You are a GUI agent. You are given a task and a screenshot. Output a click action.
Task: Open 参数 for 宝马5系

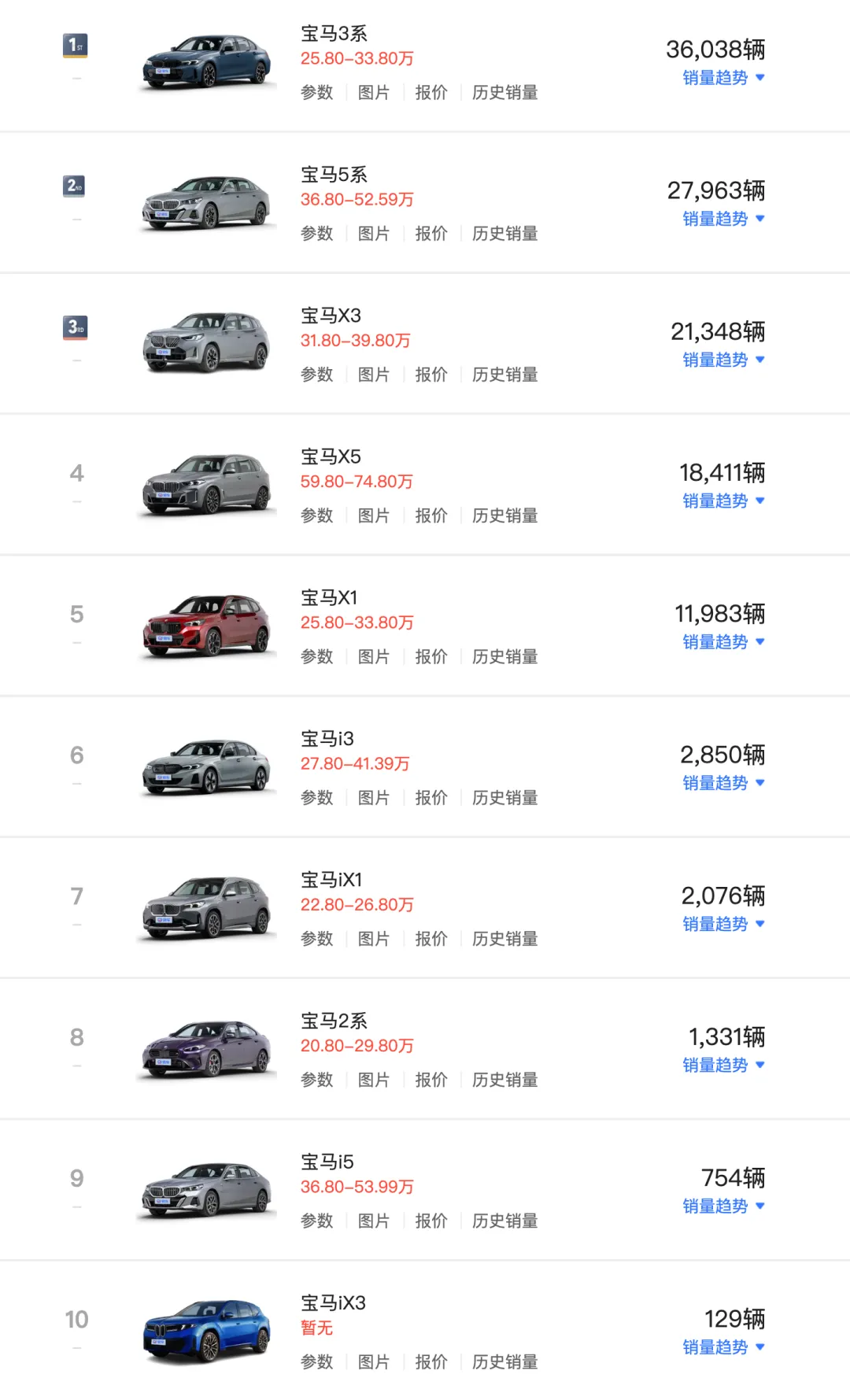coord(316,234)
